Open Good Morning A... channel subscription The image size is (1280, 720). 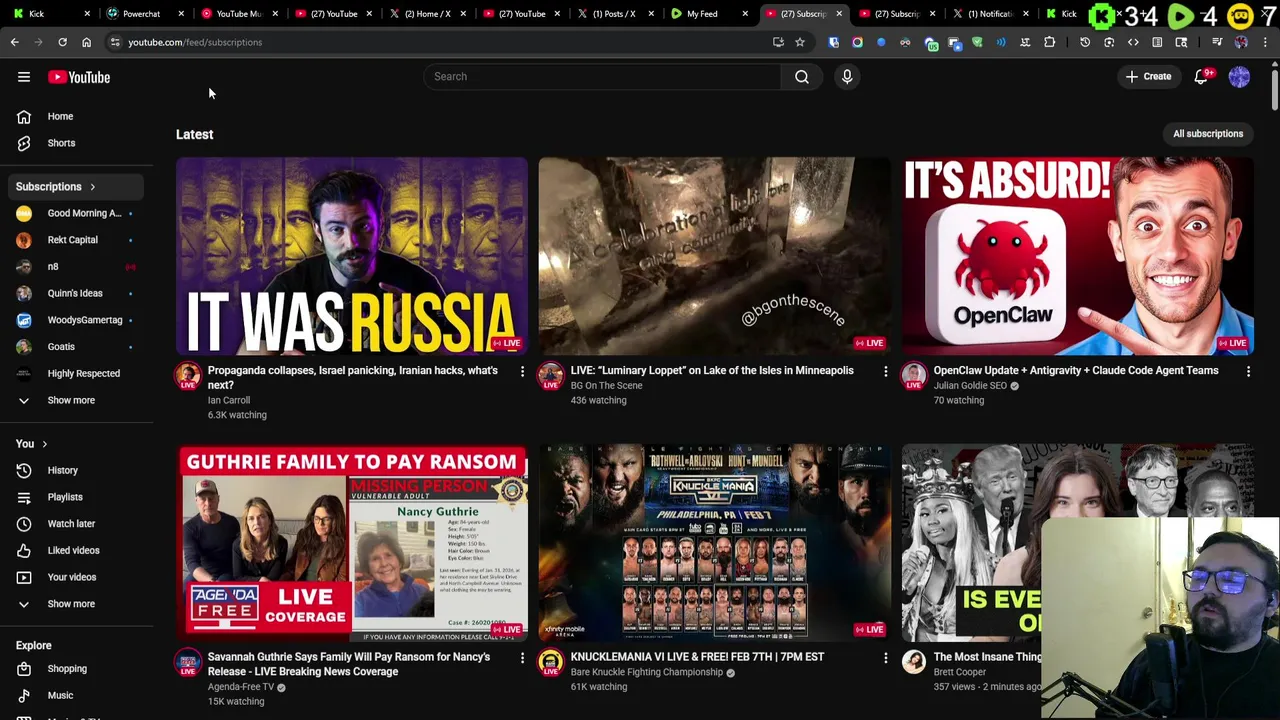tap(76, 213)
